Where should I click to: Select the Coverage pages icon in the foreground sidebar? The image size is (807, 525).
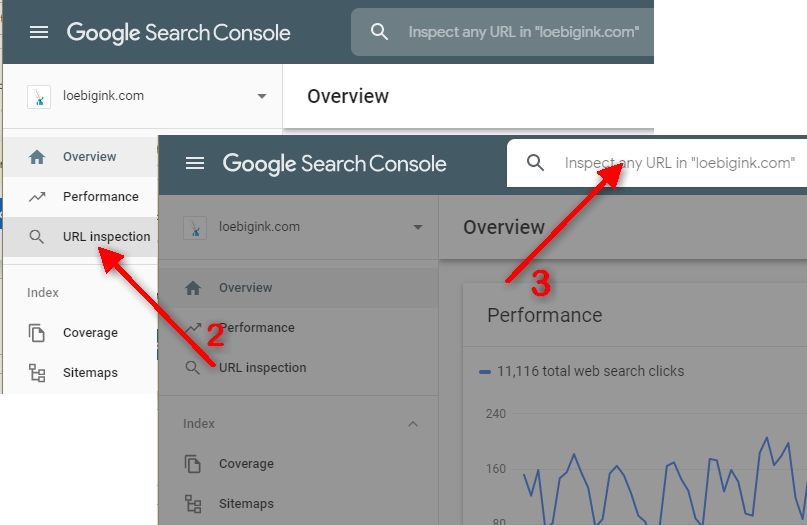[193, 464]
